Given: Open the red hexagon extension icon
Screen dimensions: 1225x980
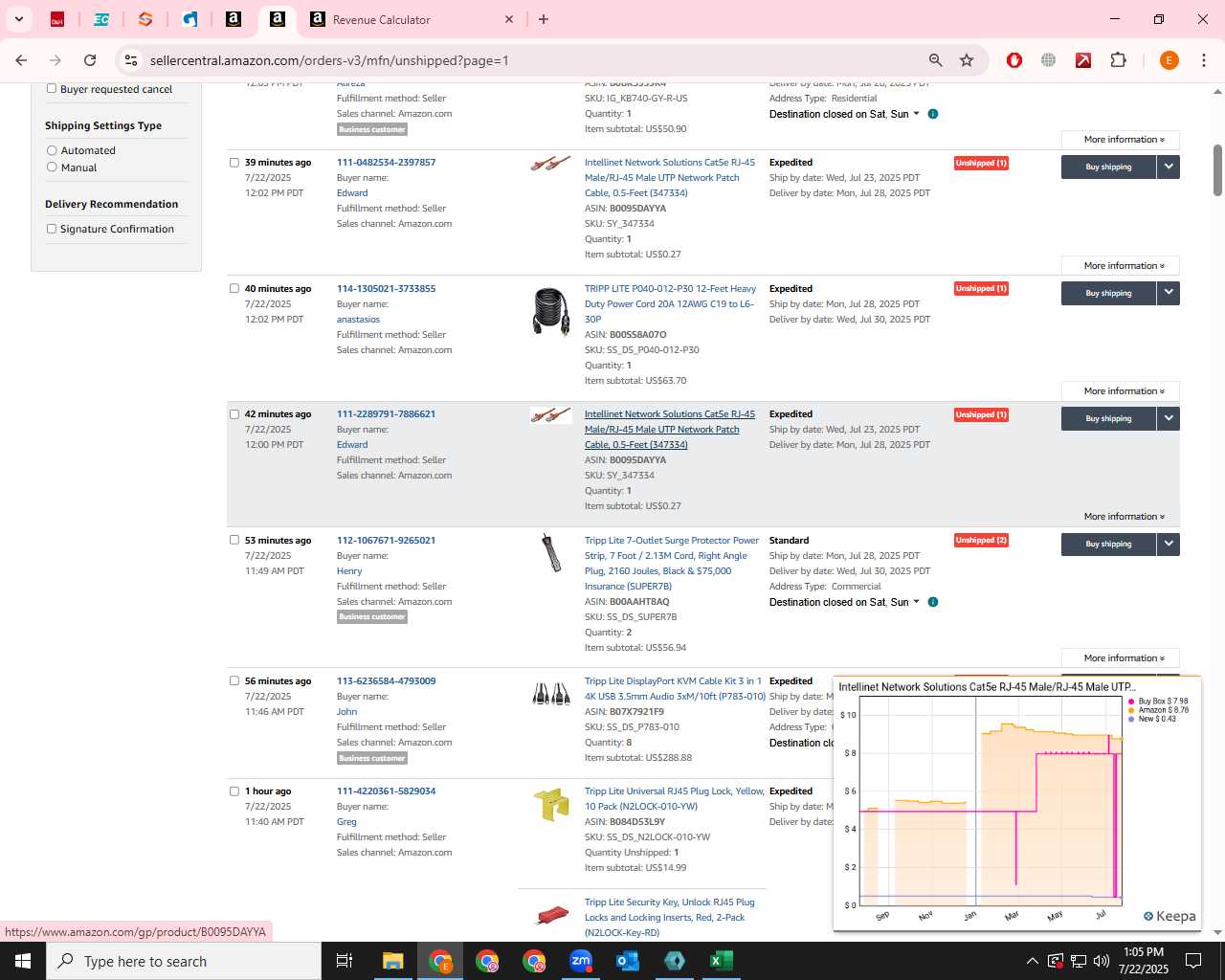Looking at the screenshot, I should pyautogui.click(x=1014, y=60).
